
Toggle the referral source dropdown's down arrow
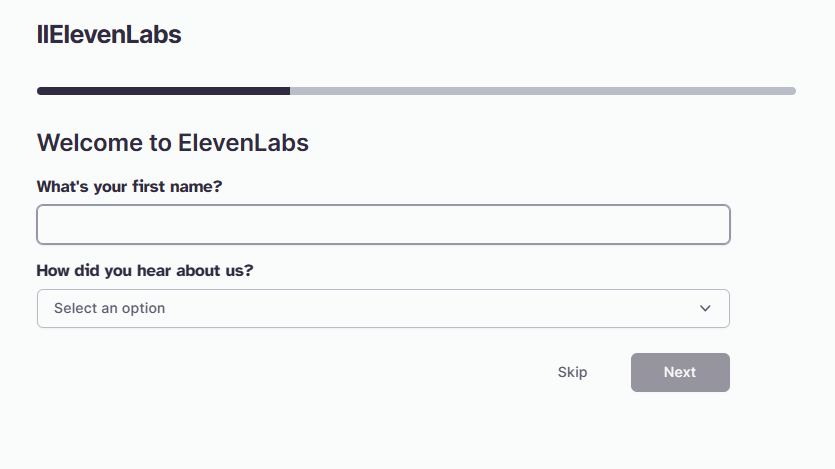click(705, 308)
